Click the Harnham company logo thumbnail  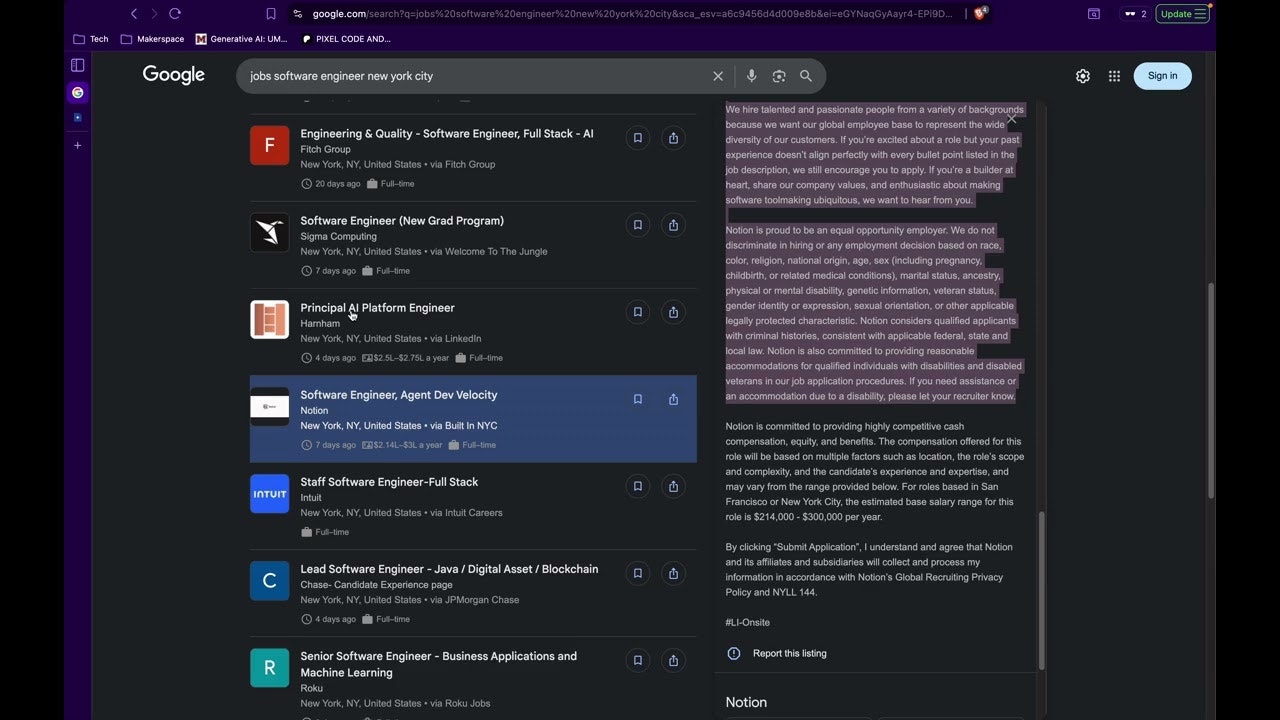click(269, 319)
